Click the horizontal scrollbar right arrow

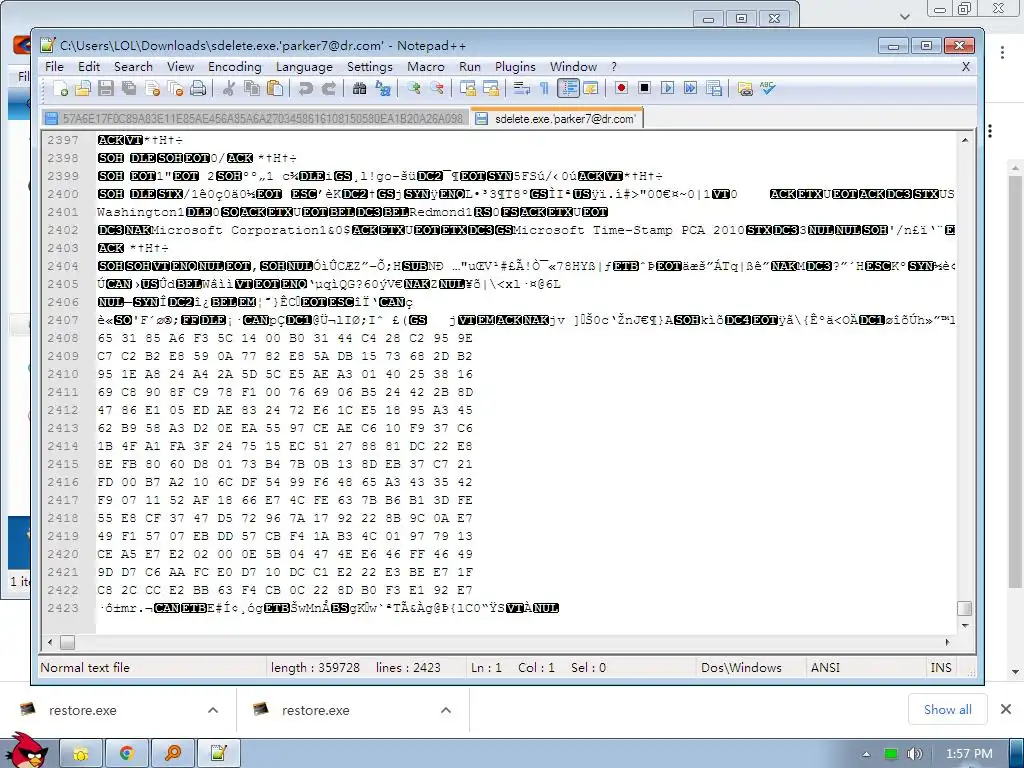click(948, 643)
